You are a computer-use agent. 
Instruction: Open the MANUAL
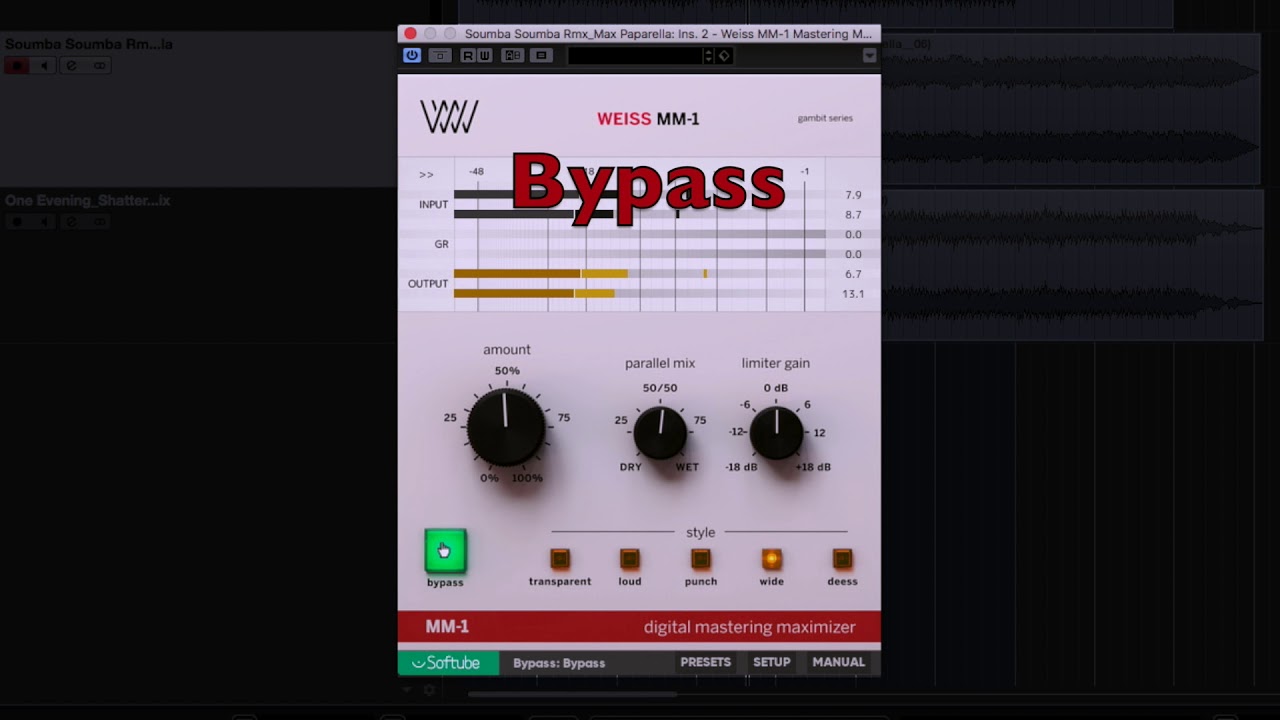(x=838, y=662)
